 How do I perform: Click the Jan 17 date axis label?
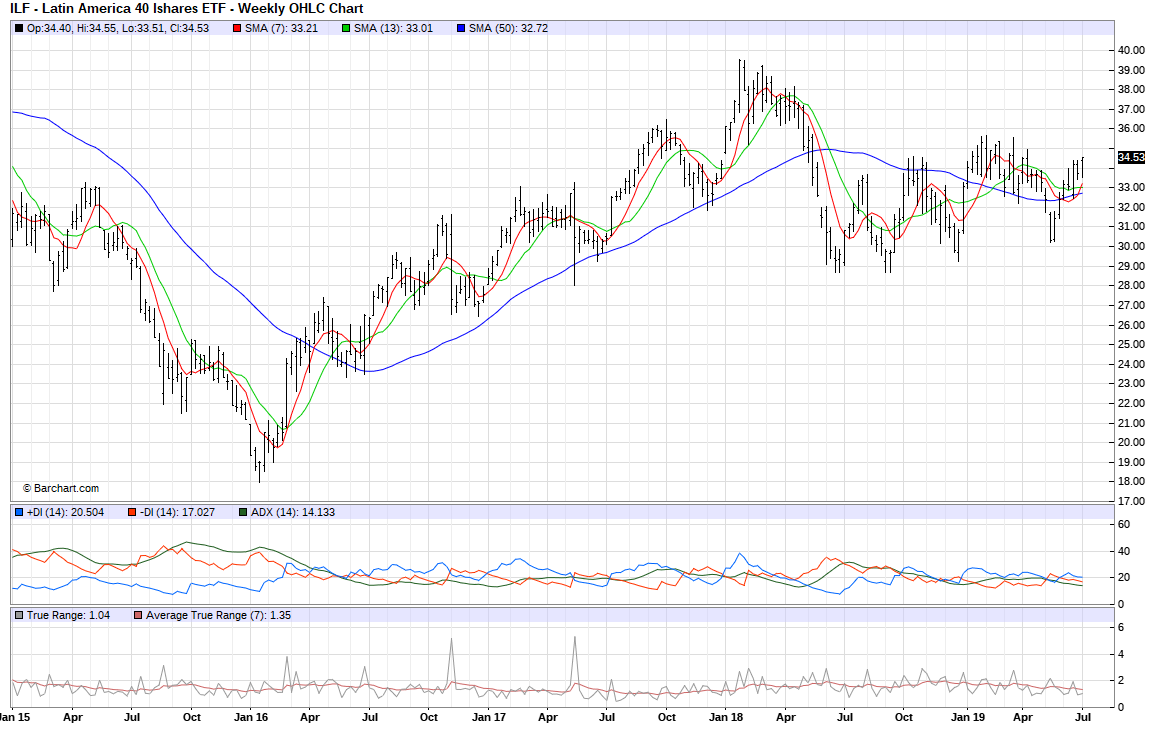[x=489, y=717]
